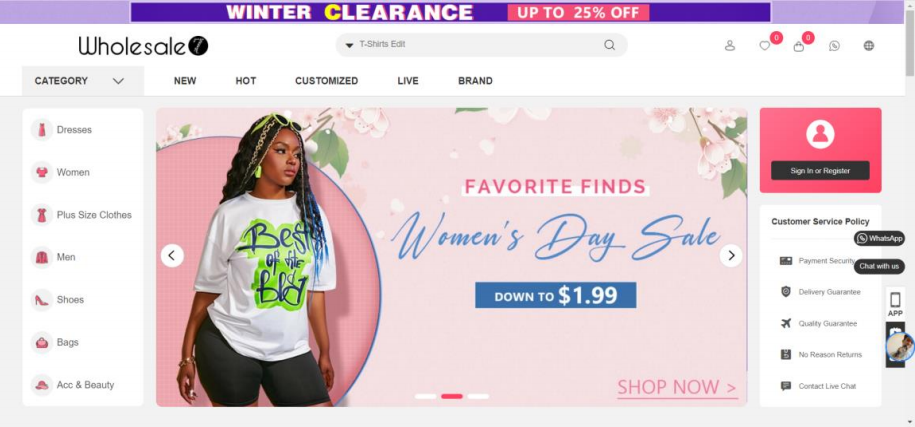The width and height of the screenshot is (915, 427).
Task: Open the search suggestions dropdown arrow
Action: [350, 45]
